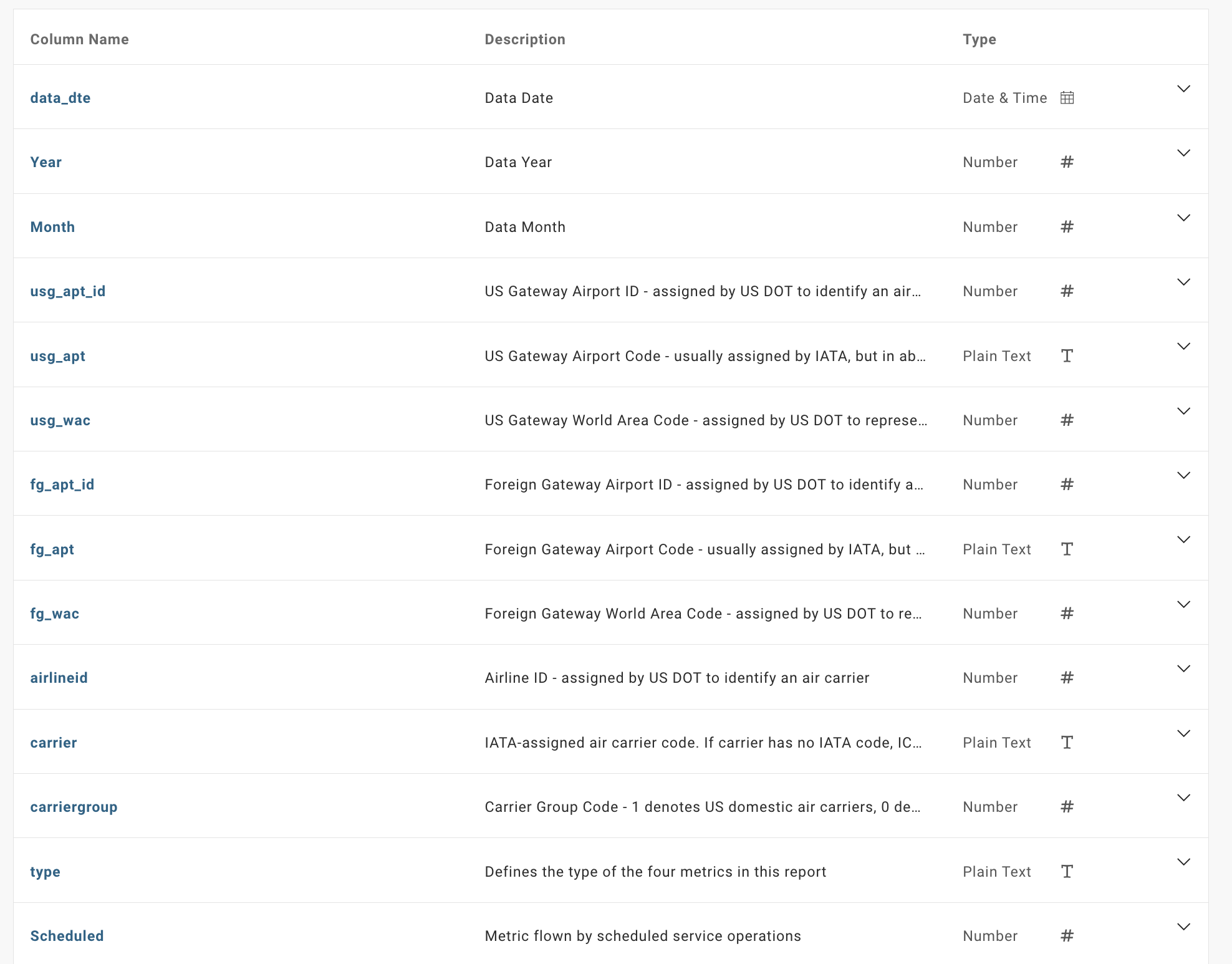The width and height of the screenshot is (1232, 964).
Task: Expand carriergroup row with chevron
Action: tap(1183, 798)
